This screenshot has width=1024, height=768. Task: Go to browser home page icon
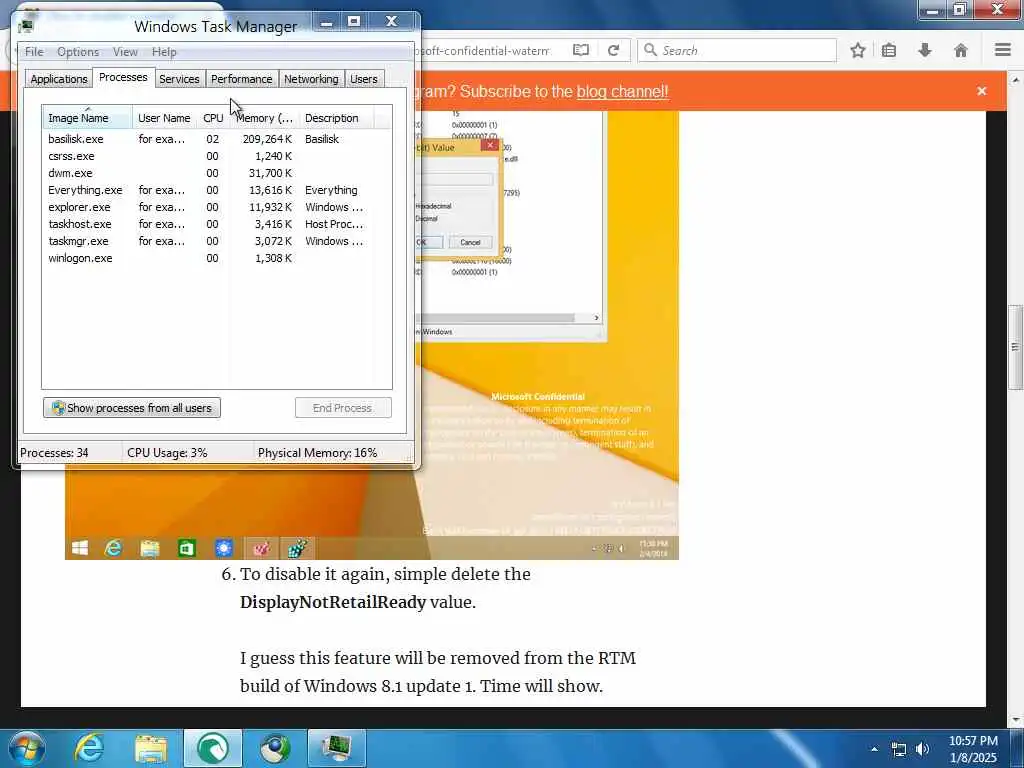coord(961,50)
